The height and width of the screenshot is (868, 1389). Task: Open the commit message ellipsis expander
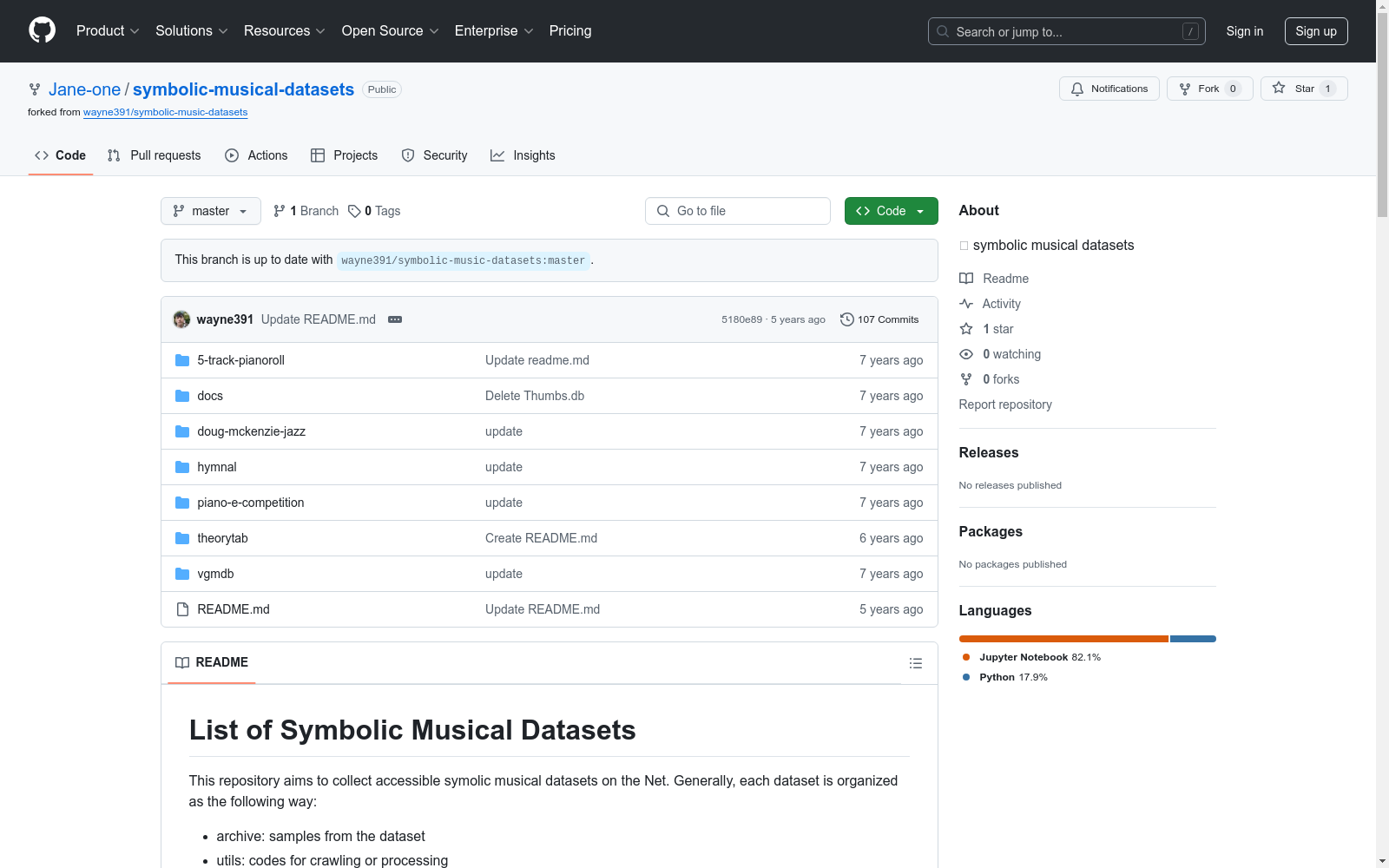point(395,319)
